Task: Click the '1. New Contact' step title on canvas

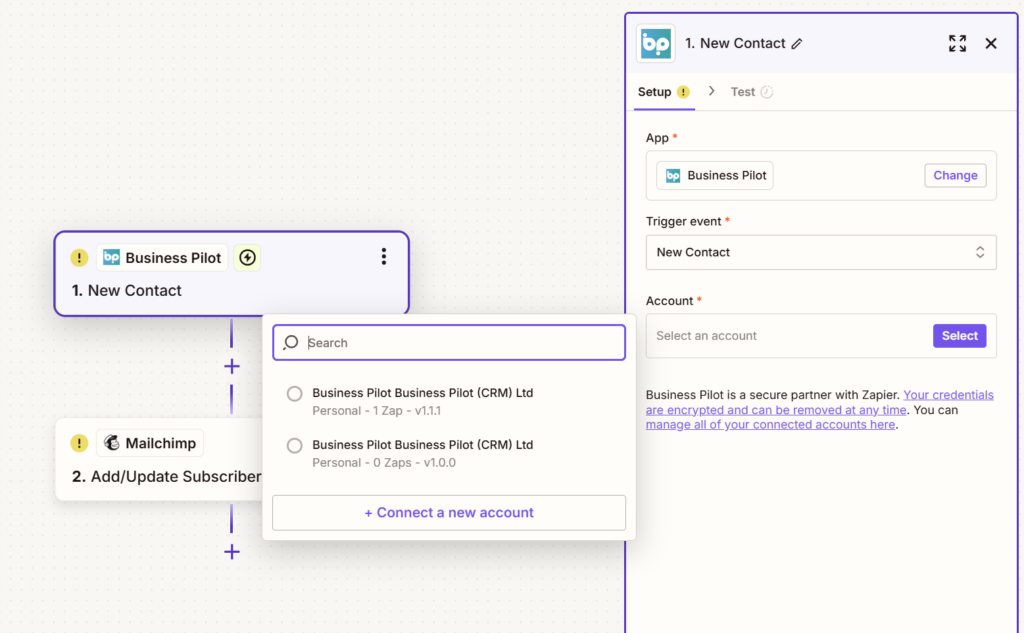Action: (x=127, y=291)
